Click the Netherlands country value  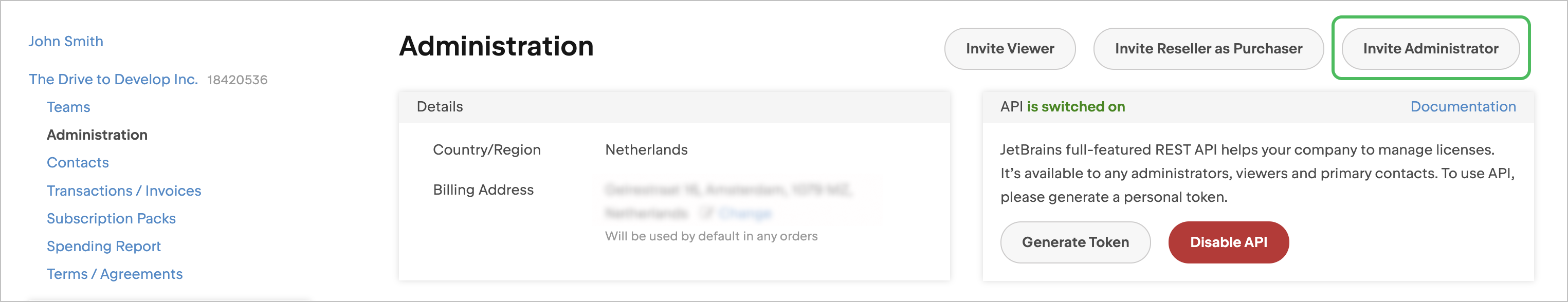pos(646,150)
